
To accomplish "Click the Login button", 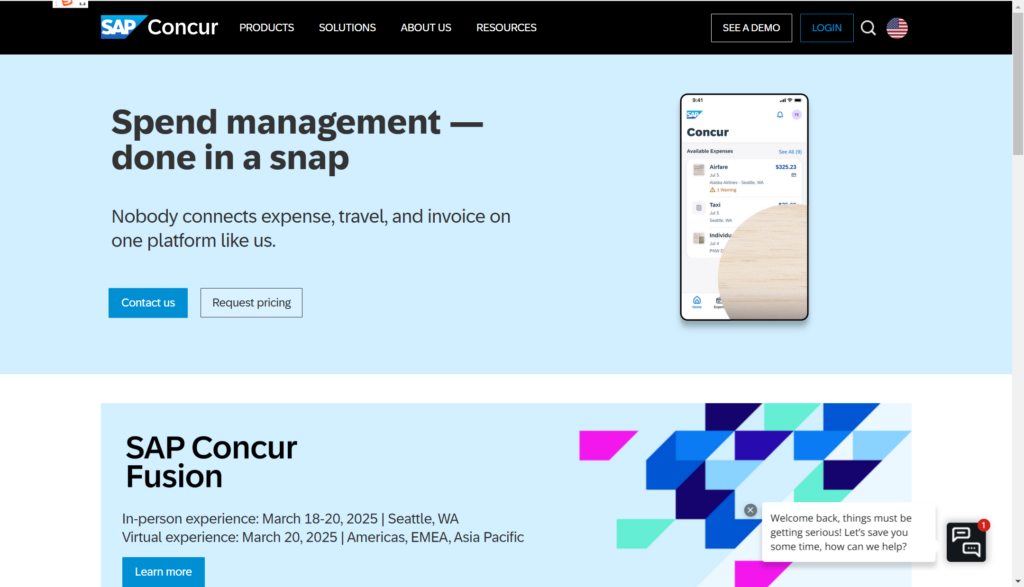I will [826, 28].
